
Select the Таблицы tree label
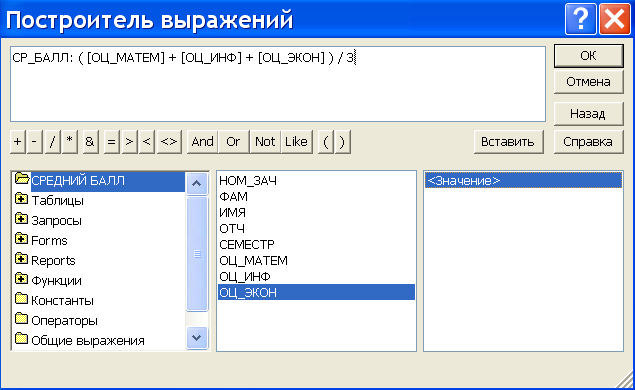tap(58, 200)
